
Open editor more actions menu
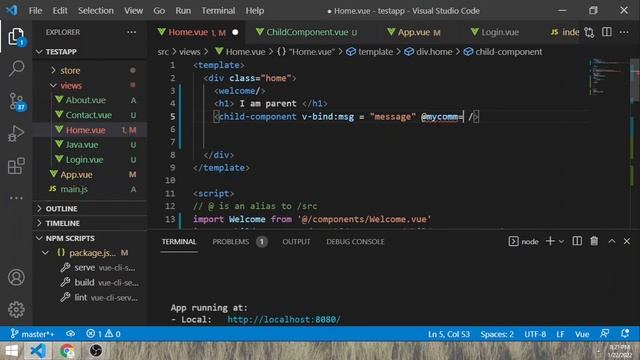coord(624,32)
